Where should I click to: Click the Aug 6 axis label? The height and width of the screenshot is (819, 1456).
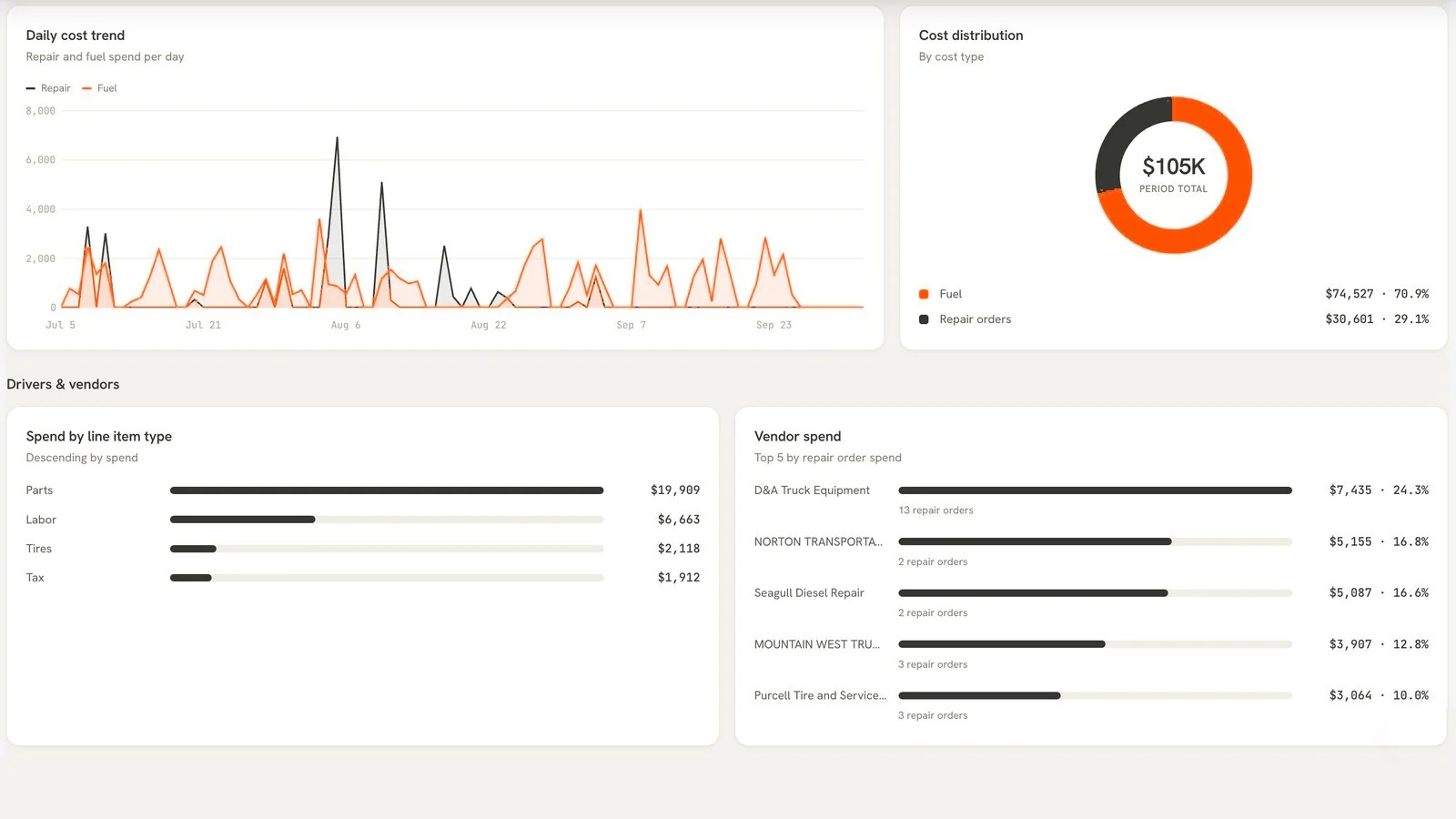click(x=346, y=325)
